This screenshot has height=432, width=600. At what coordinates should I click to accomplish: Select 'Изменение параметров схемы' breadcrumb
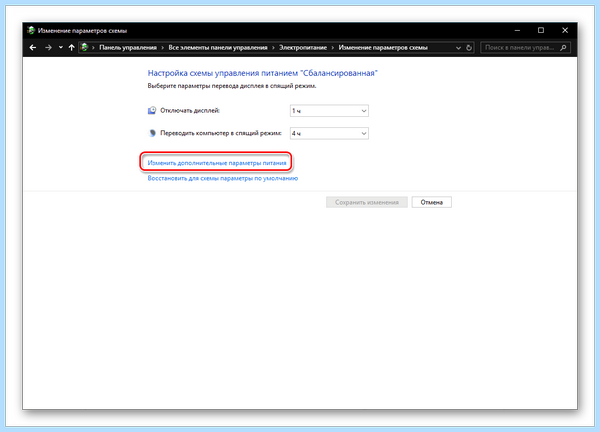click(x=383, y=47)
